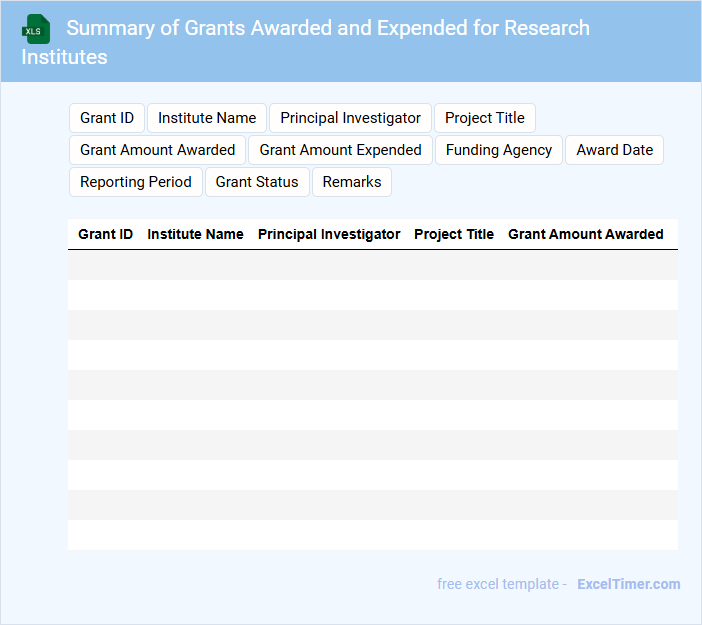Click the Grant Amount Awarded column header
The height and width of the screenshot is (625, 702).
pos(585,234)
